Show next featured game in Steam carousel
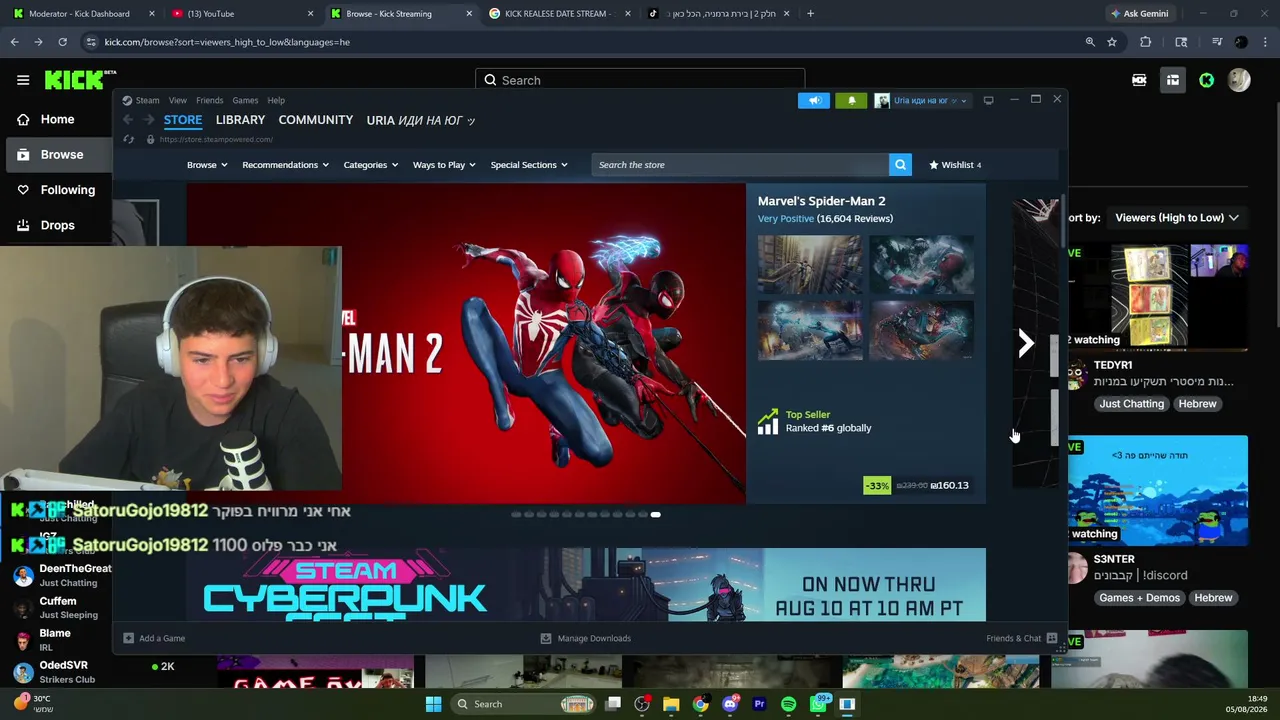Viewport: 1280px width, 720px height. point(1025,343)
